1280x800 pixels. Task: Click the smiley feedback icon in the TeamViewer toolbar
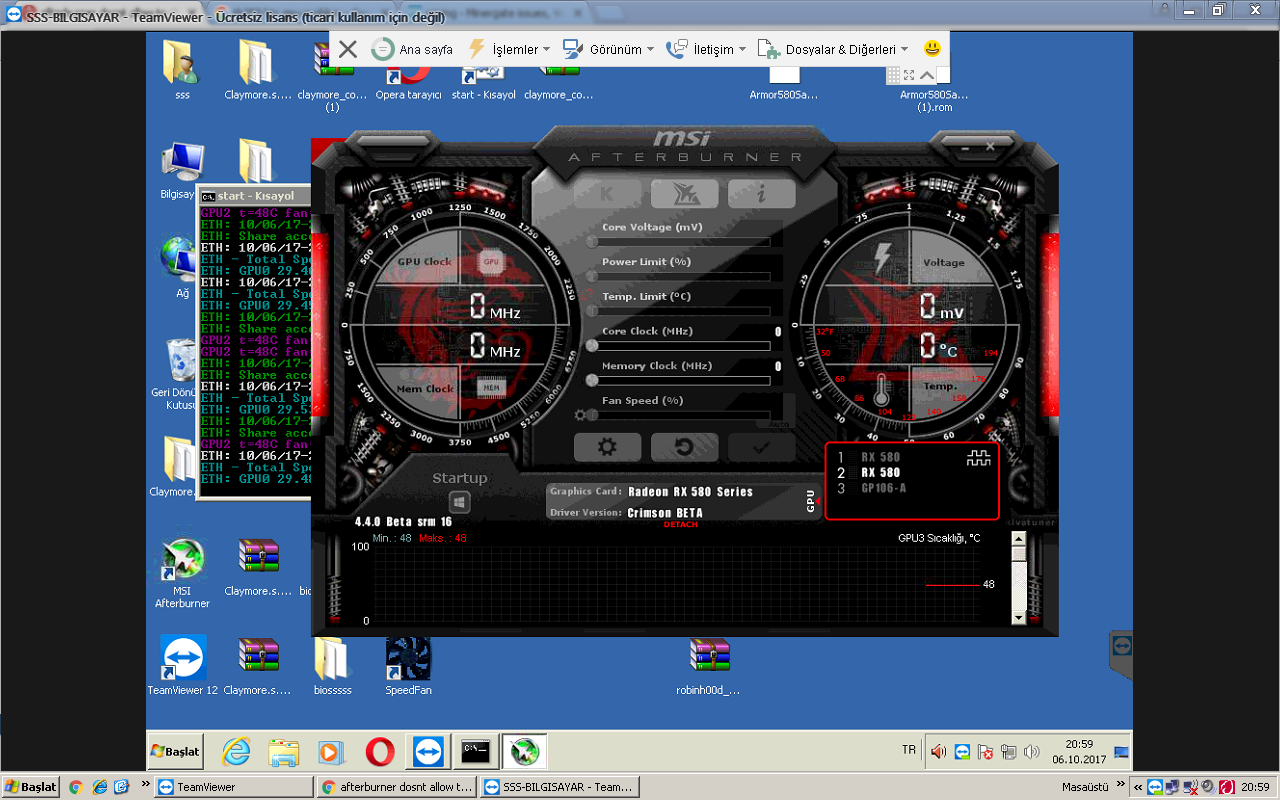[x=932, y=48]
